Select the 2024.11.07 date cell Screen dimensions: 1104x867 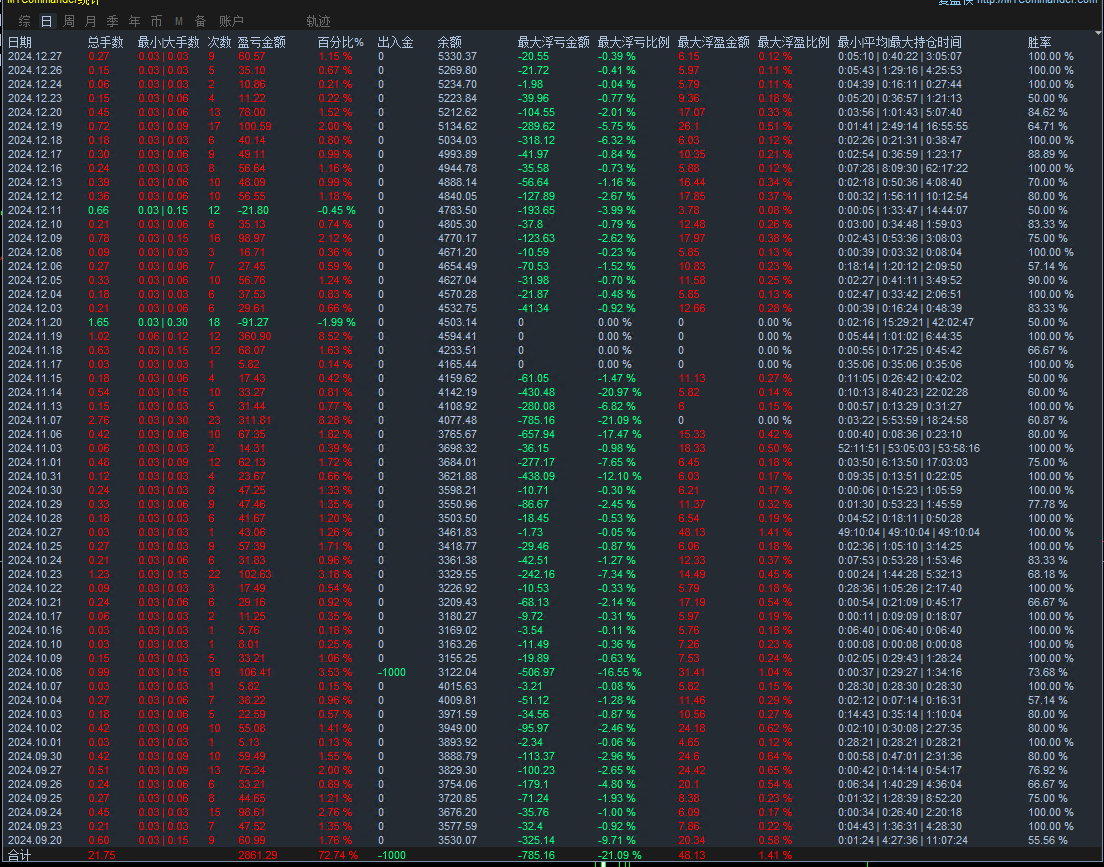tap(34, 420)
